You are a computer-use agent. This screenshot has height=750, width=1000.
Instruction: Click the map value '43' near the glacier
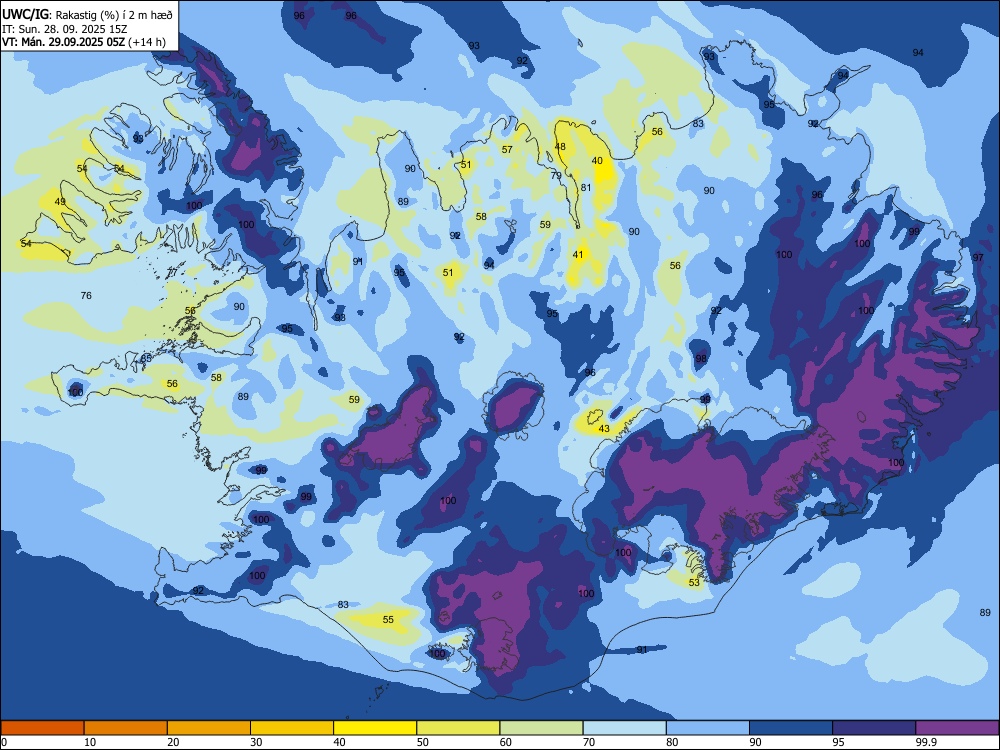(604, 429)
